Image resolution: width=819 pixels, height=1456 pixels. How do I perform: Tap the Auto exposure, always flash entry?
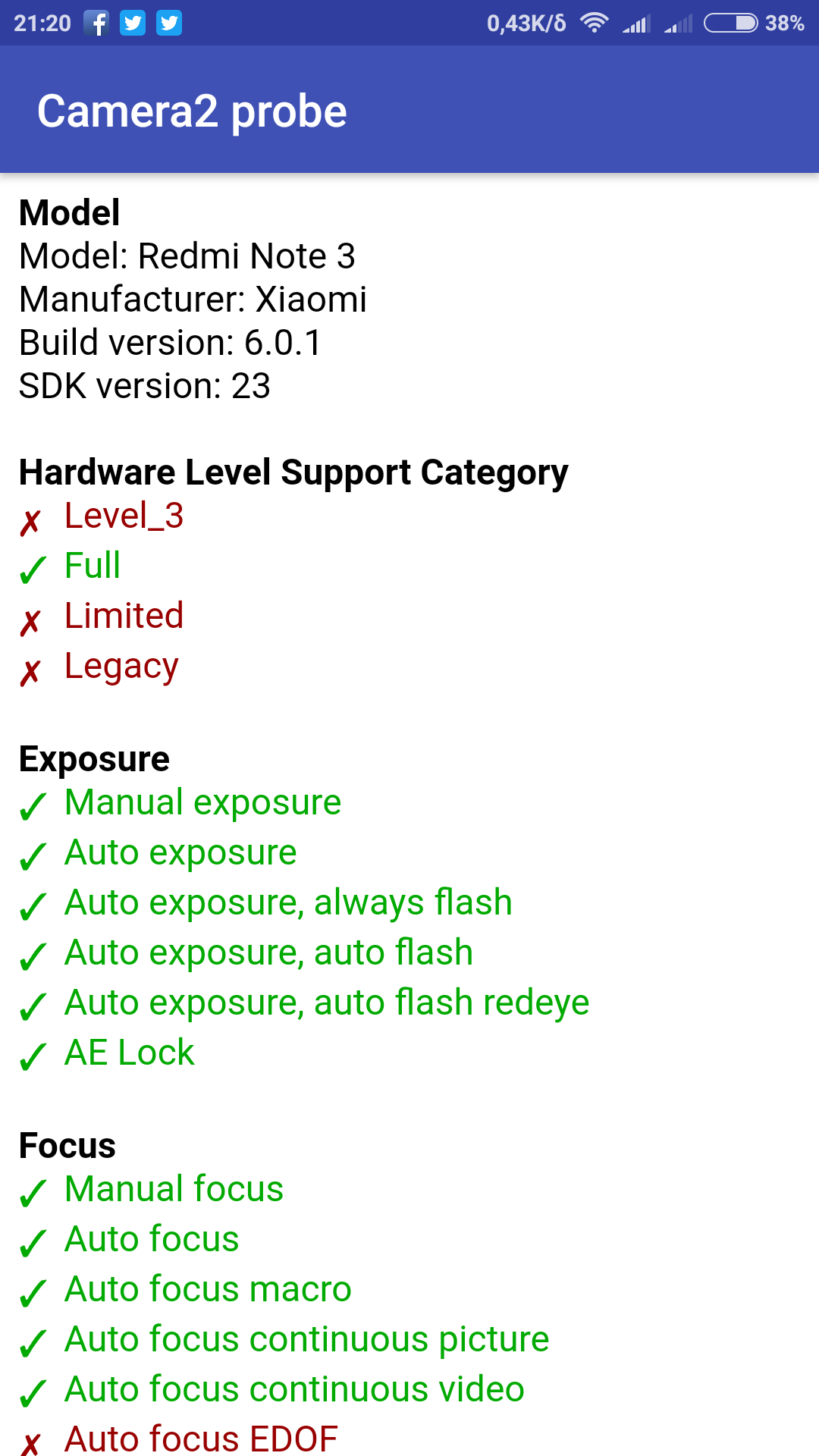[x=288, y=902]
